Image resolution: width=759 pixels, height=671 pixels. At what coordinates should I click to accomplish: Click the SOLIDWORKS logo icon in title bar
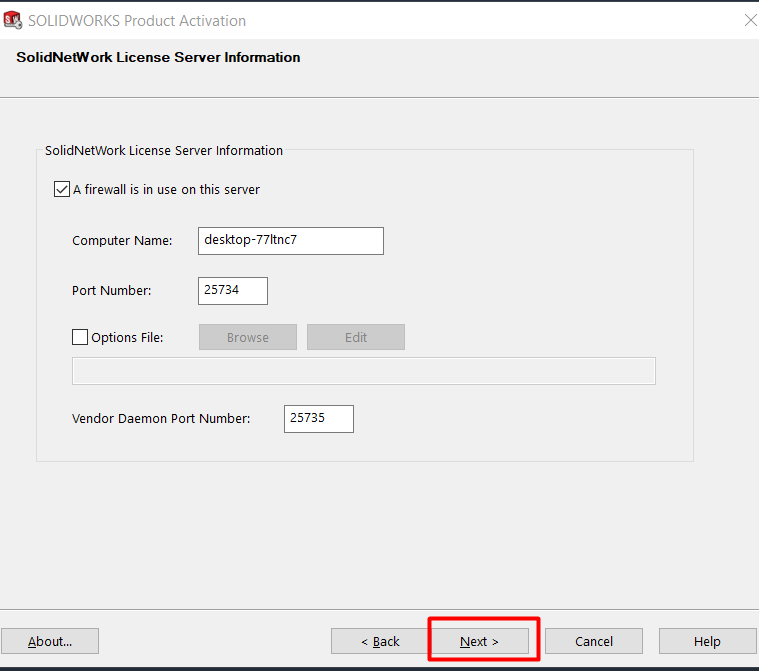pos(13,20)
